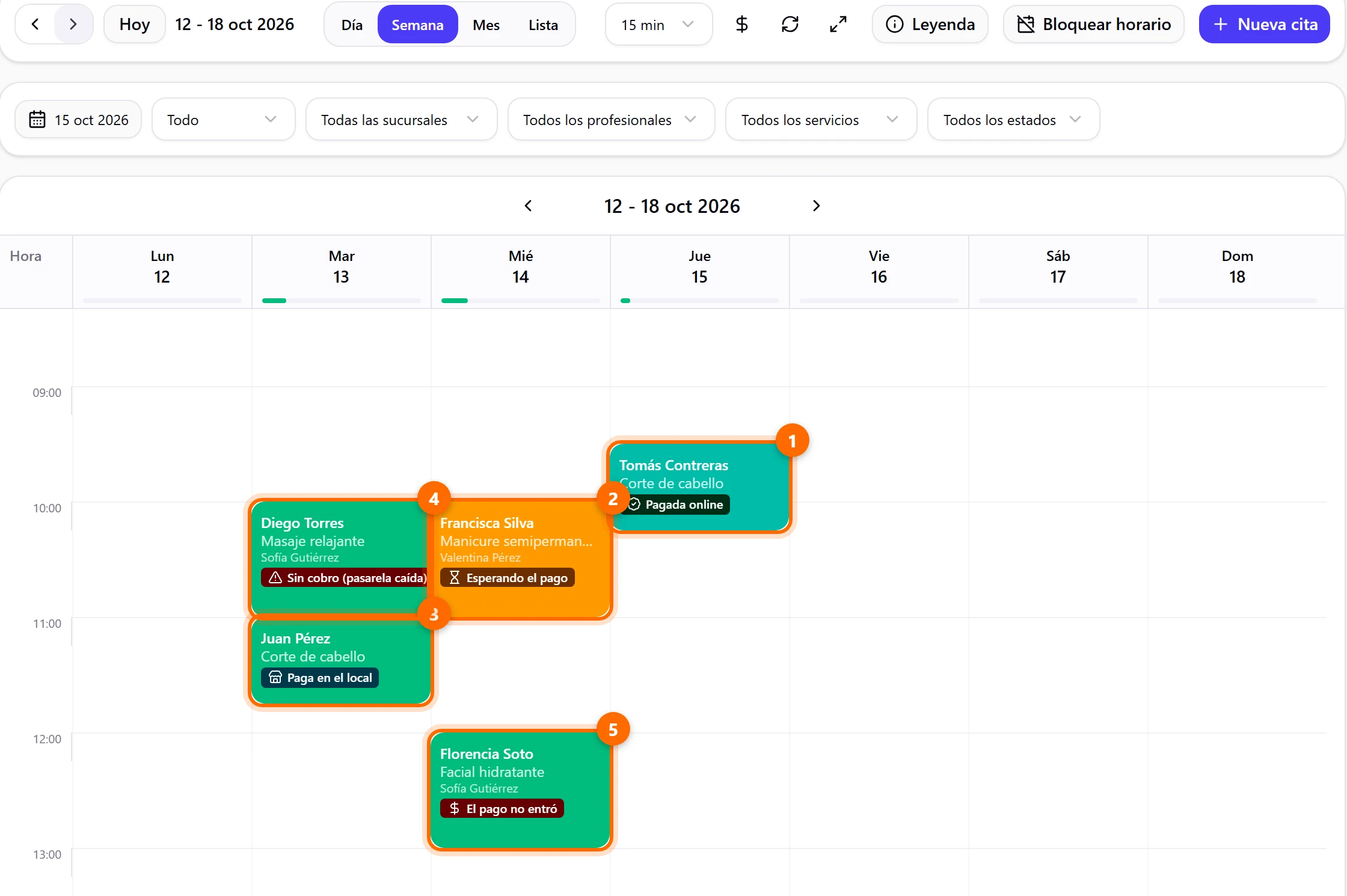
Task: Go to previous week in top toolbar
Action: [35, 24]
